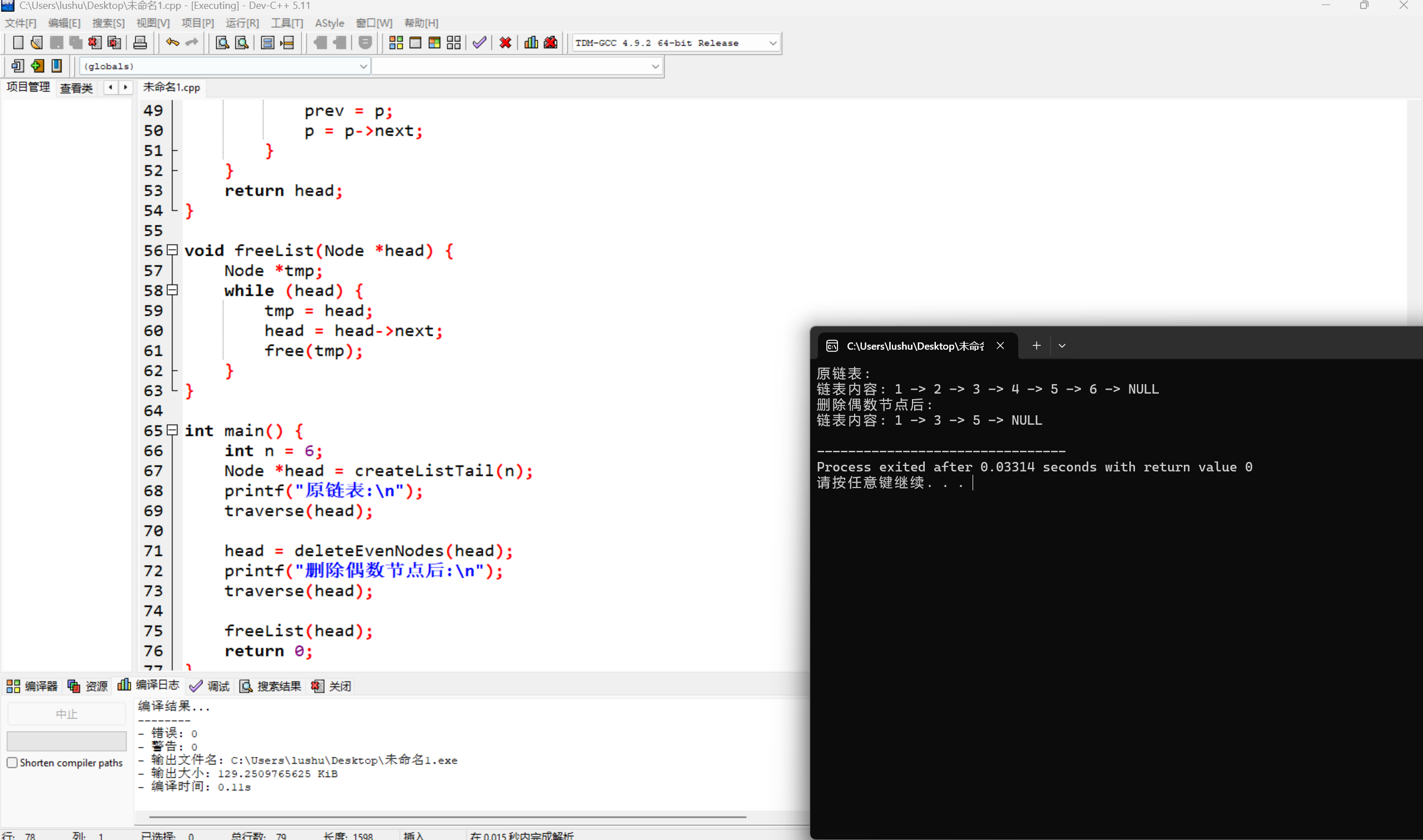Screen dimensions: 1423x840
Task: Enable Shorten compiler paths checkbox
Action: coord(12,763)
